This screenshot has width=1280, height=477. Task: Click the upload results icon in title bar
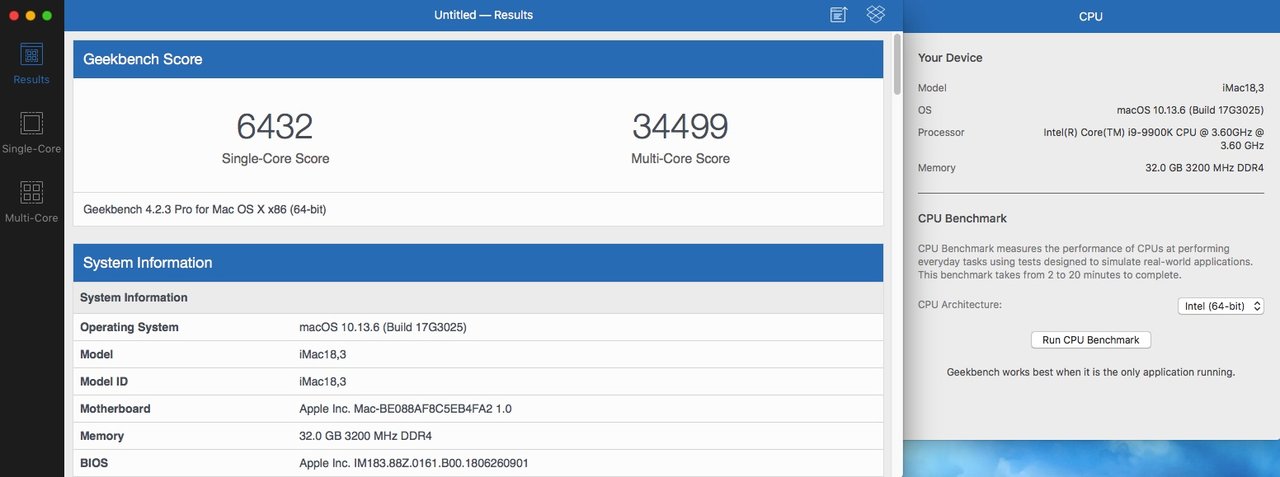[839, 14]
